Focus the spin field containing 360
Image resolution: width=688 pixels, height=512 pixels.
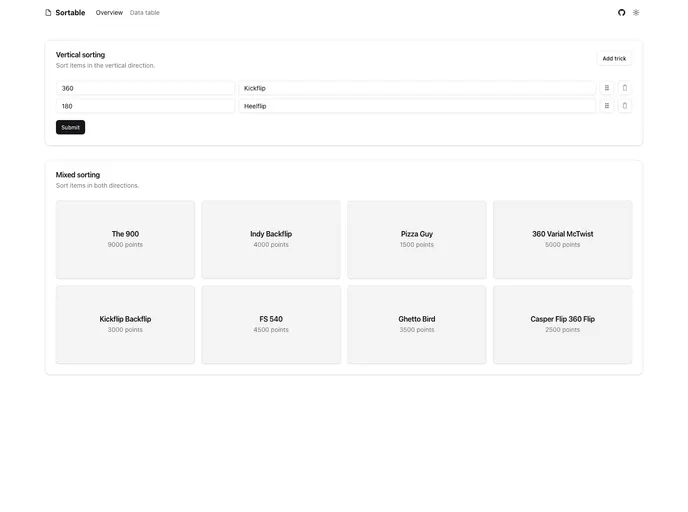pos(145,88)
